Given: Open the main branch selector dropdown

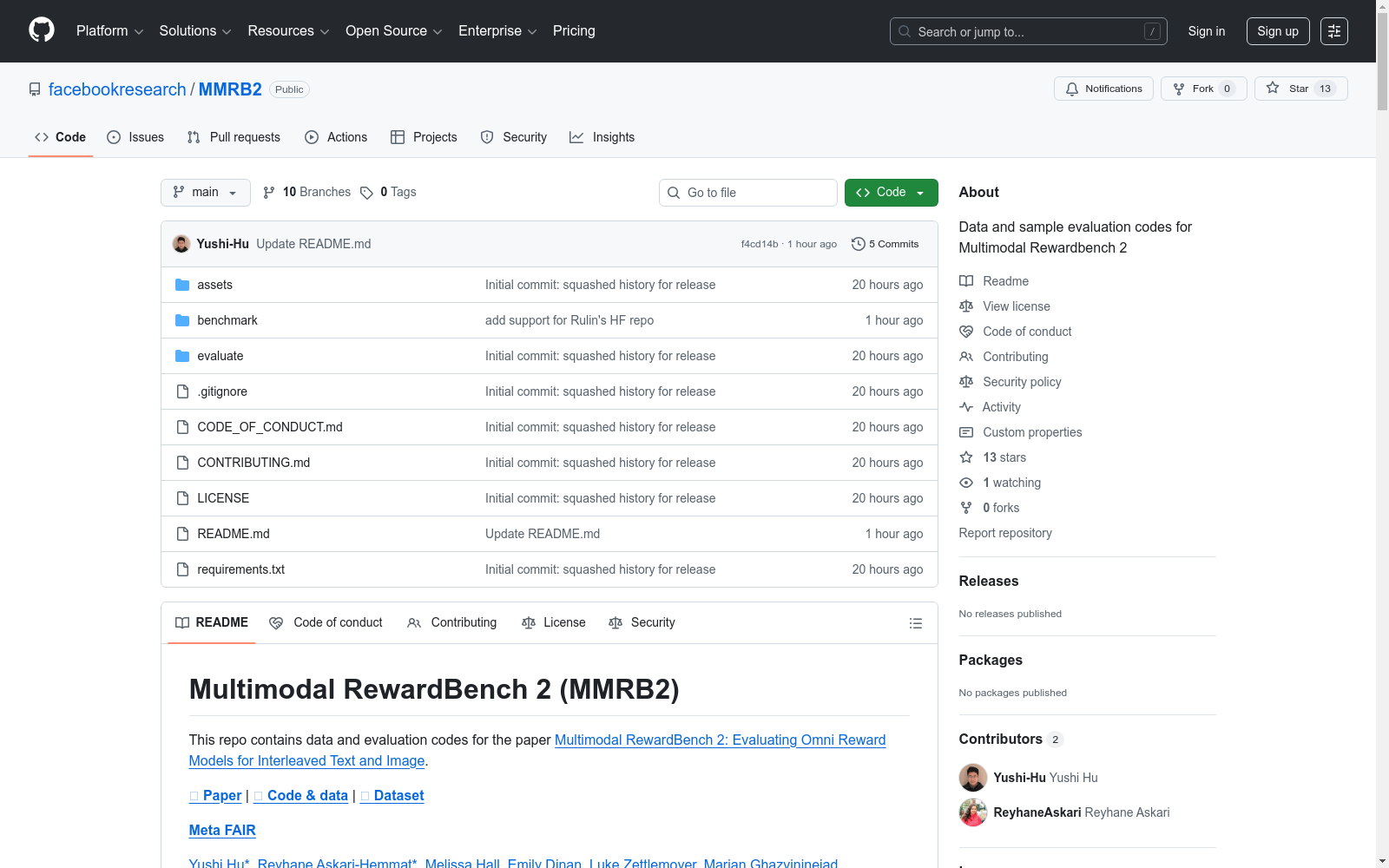Looking at the screenshot, I should click(x=206, y=193).
